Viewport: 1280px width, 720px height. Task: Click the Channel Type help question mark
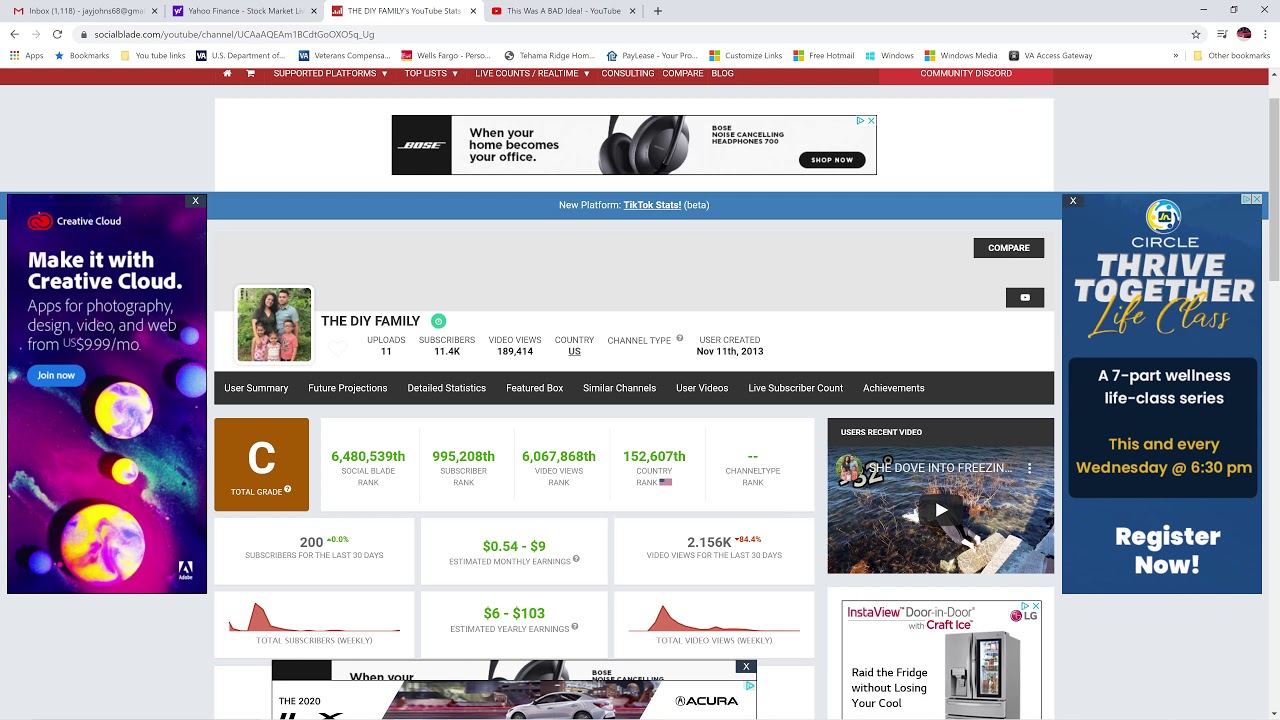(x=680, y=338)
